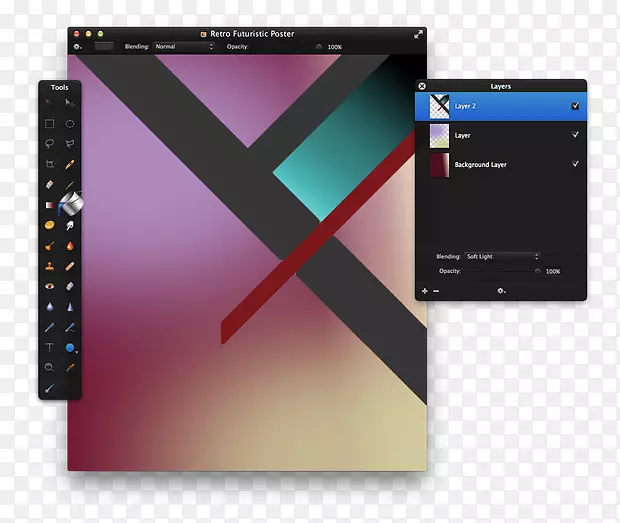The width and height of the screenshot is (620, 523).
Task: Remove layer with minus button
Action: 436,291
